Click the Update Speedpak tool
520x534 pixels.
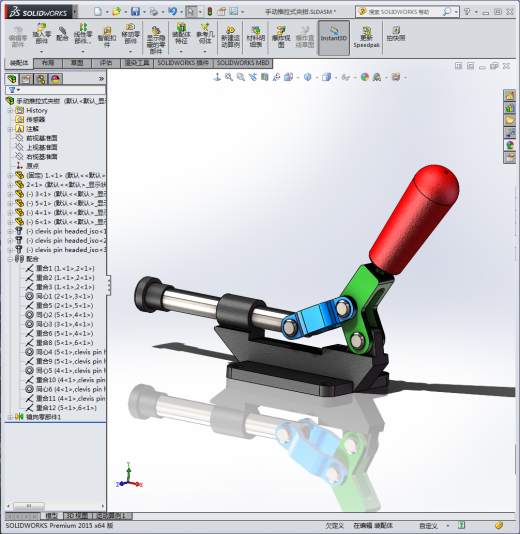(366, 37)
